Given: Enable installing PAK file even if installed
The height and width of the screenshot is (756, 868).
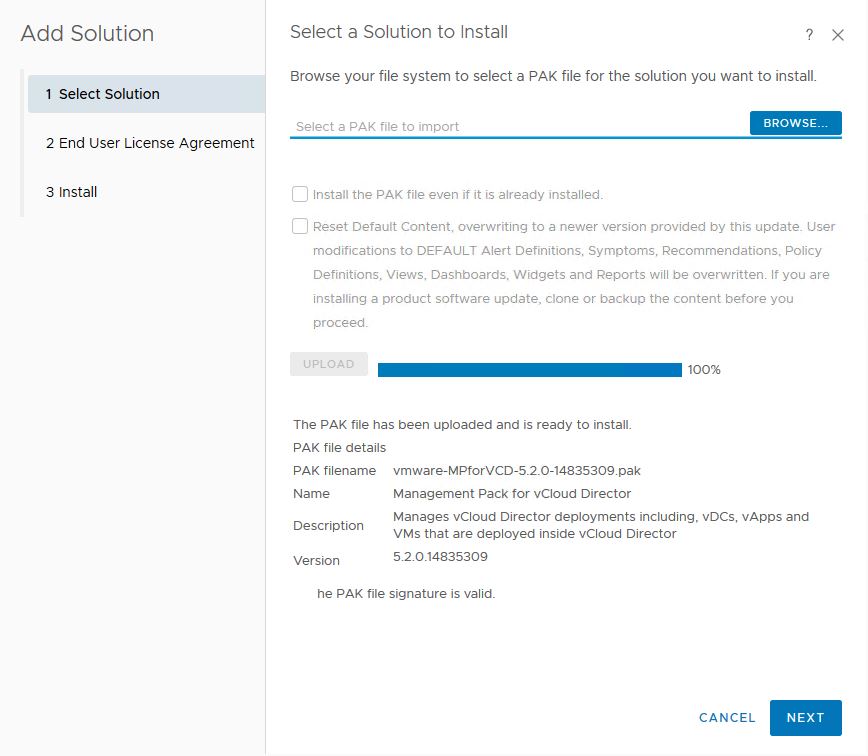Looking at the screenshot, I should (x=300, y=194).
